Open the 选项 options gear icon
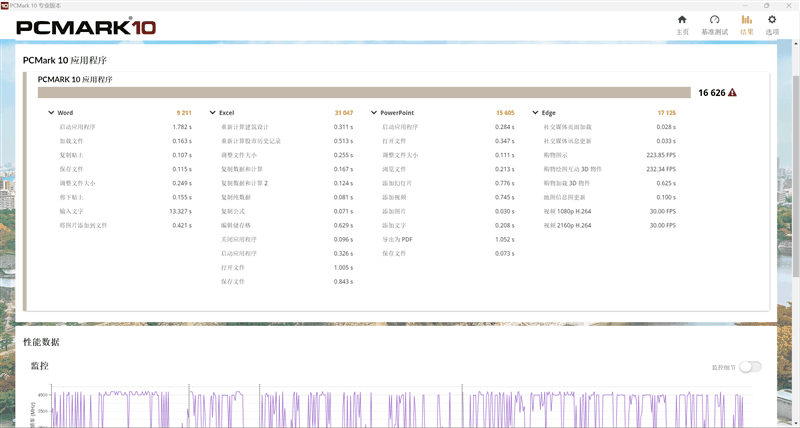This screenshot has height=428, width=800. pyautogui.click(x=772, y=20)
